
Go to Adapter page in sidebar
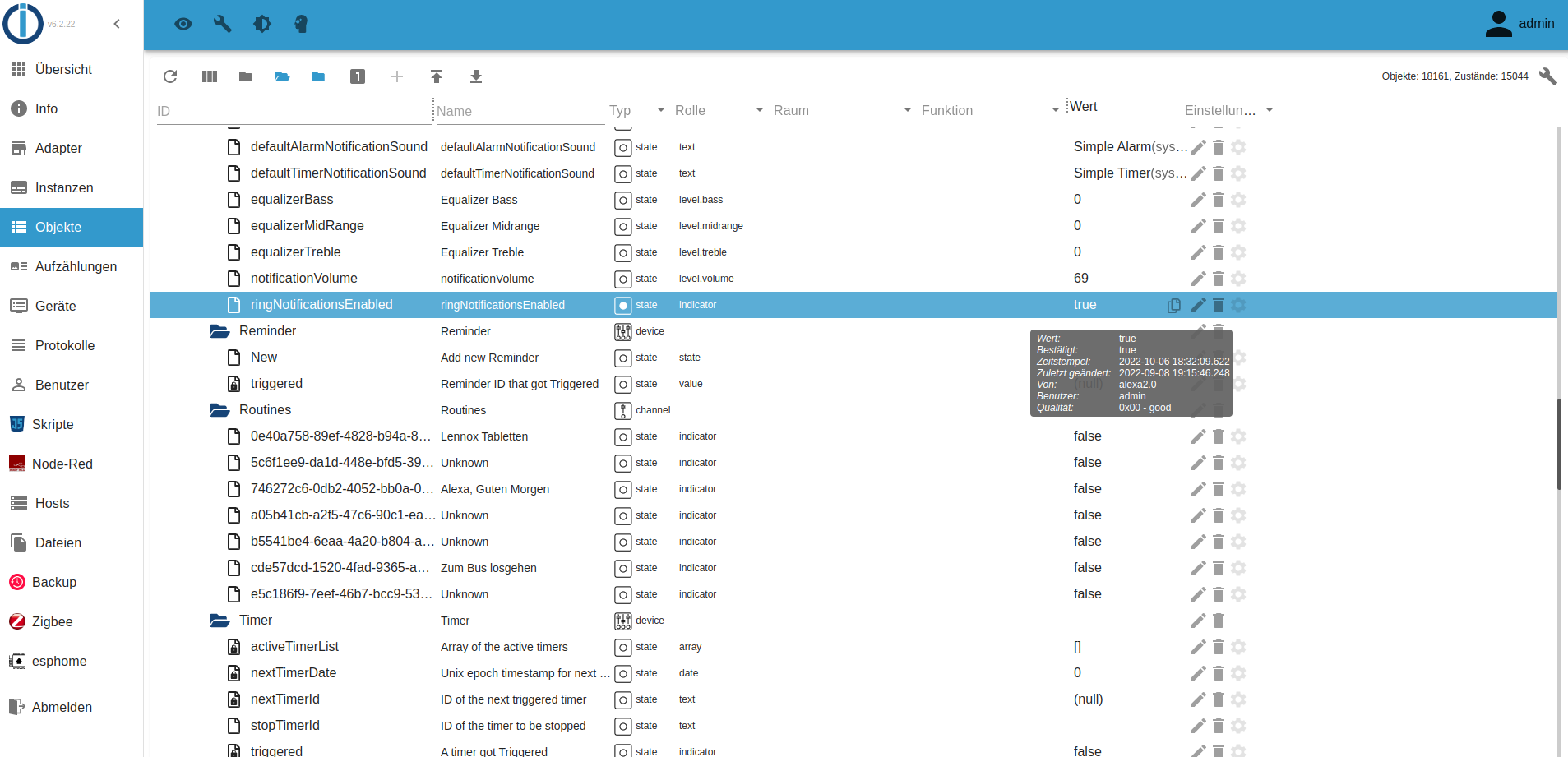72,148
